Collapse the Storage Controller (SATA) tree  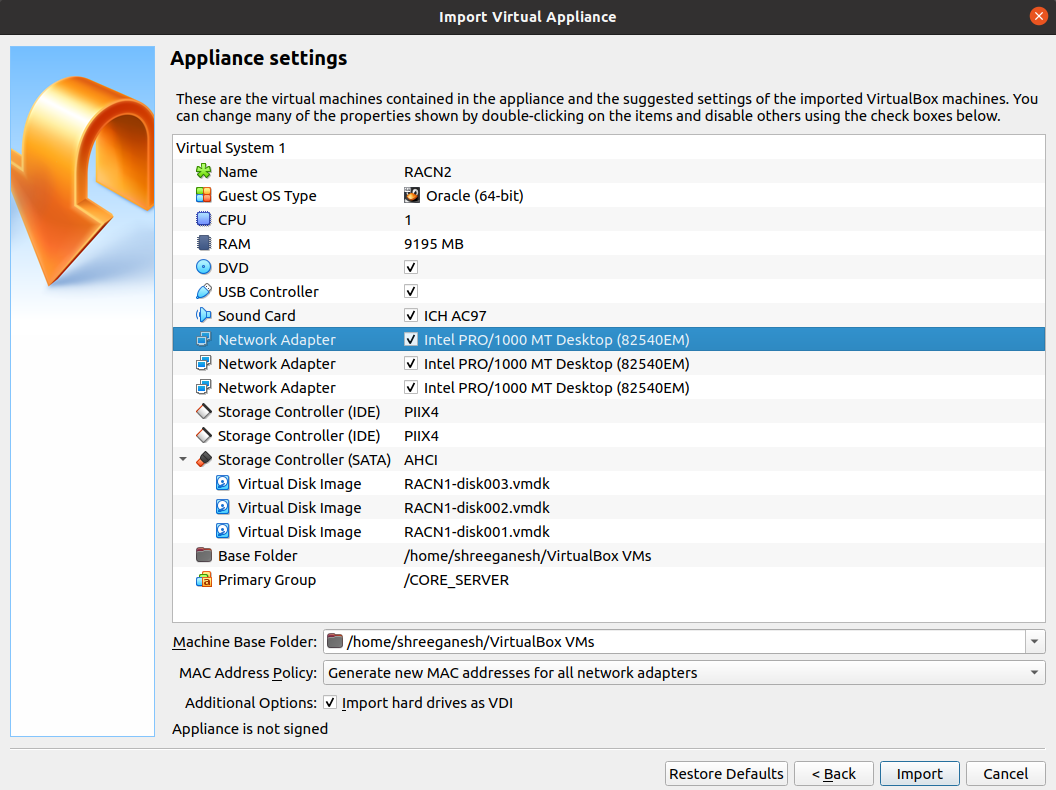[183, 459]
